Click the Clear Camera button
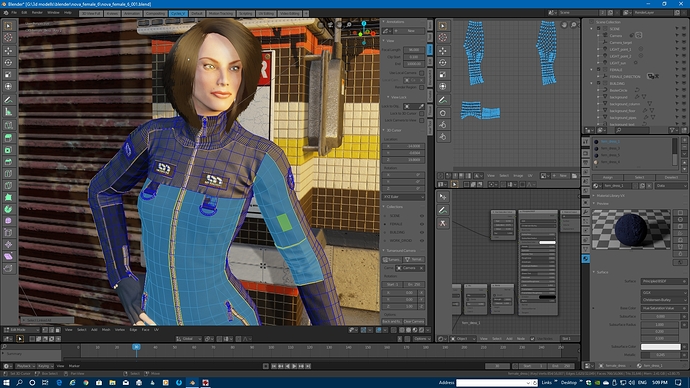 [x=414, y=322]
